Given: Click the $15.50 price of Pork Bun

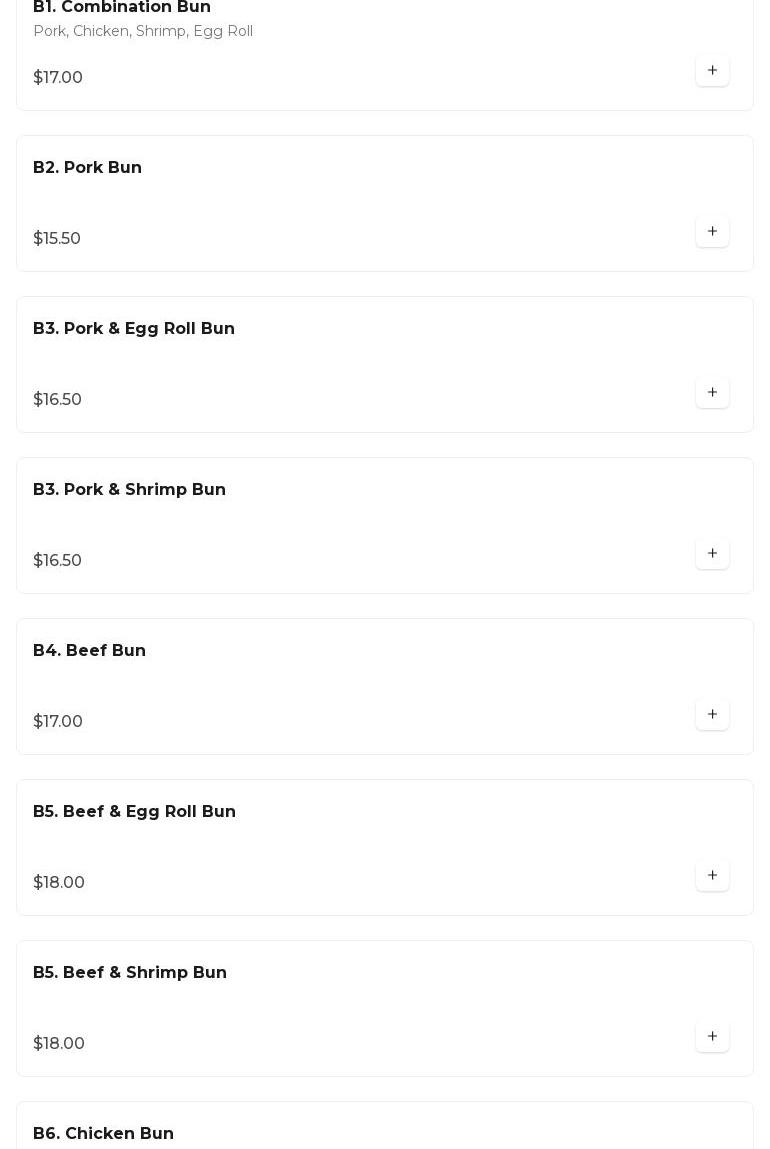Looking at the screenshot, I should [57, 239].
